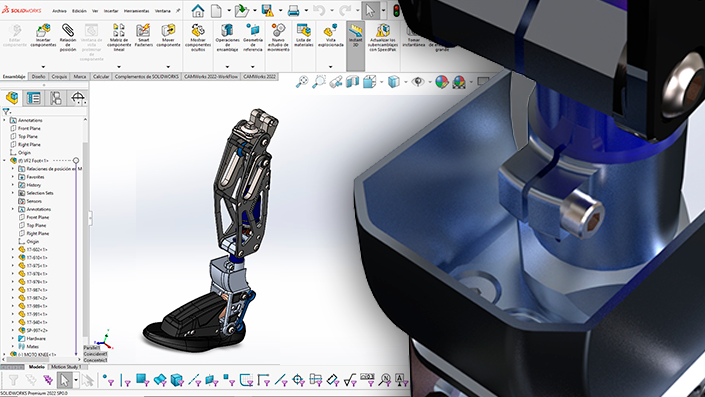
Task: Toggle Filter Solid Bodies selection filter
Action: click(177, 380)
